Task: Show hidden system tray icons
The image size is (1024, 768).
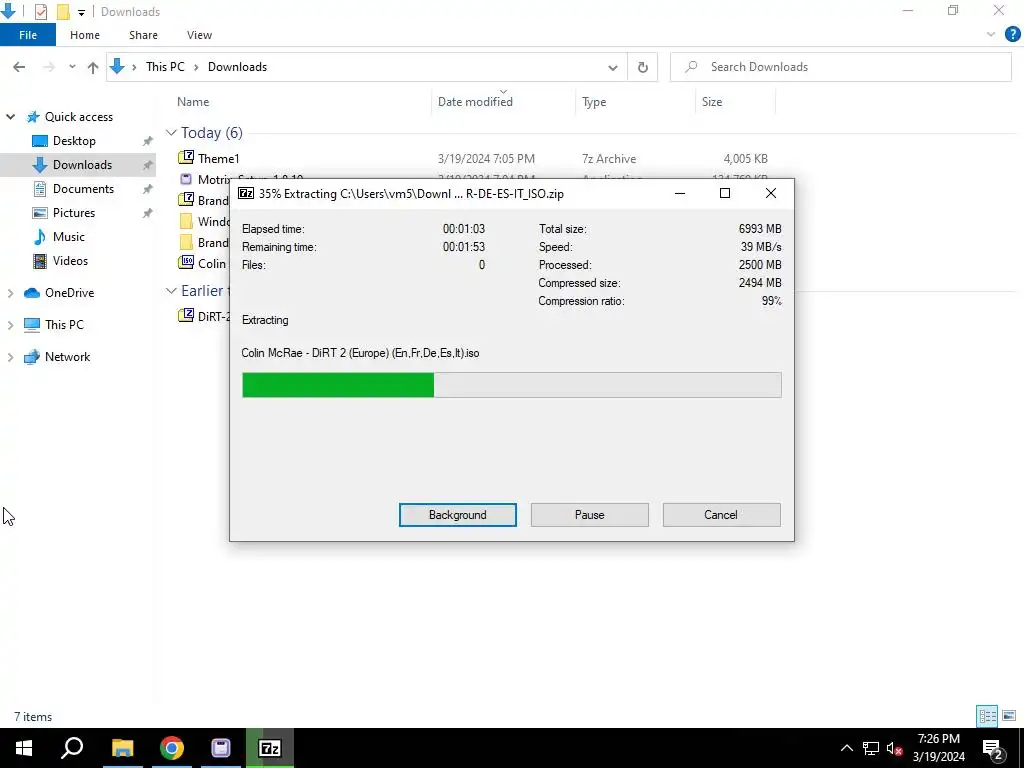Action: (x=846, y=748)
